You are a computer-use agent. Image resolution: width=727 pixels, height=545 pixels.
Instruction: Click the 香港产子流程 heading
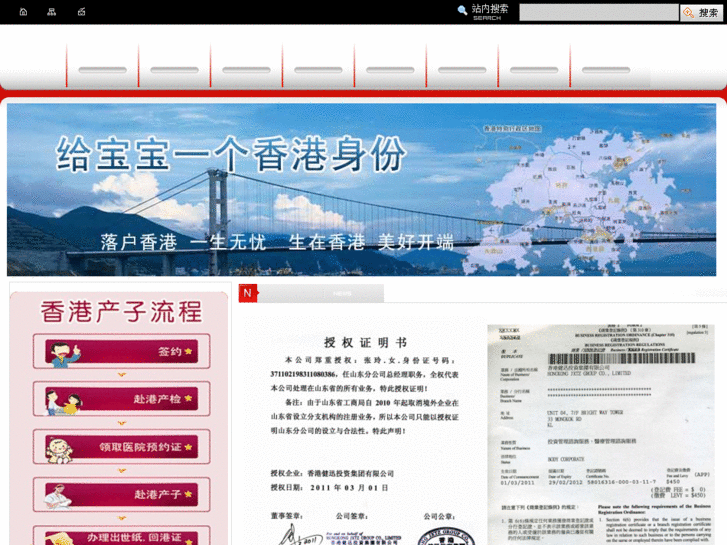tap(121, 311)
